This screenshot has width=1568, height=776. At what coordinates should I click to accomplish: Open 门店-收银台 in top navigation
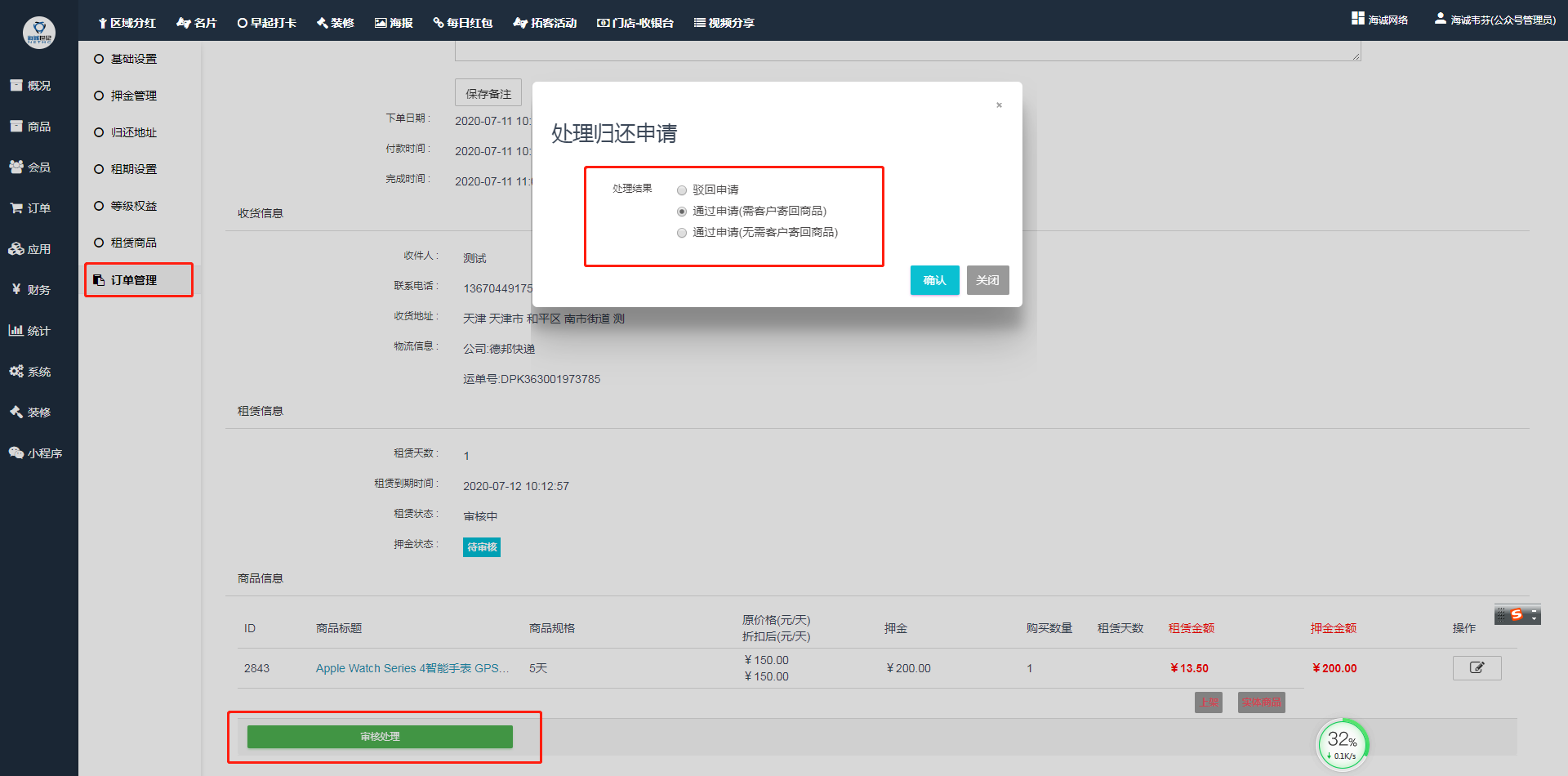(635, 23)
